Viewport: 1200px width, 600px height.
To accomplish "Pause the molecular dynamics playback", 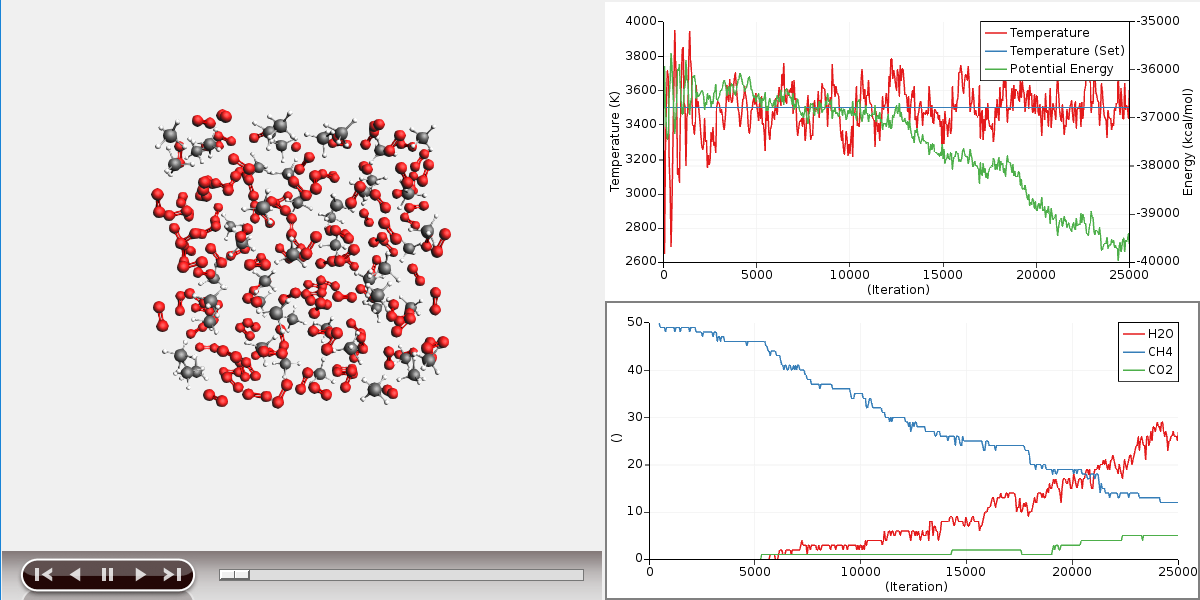I will (x=107, y=574).
